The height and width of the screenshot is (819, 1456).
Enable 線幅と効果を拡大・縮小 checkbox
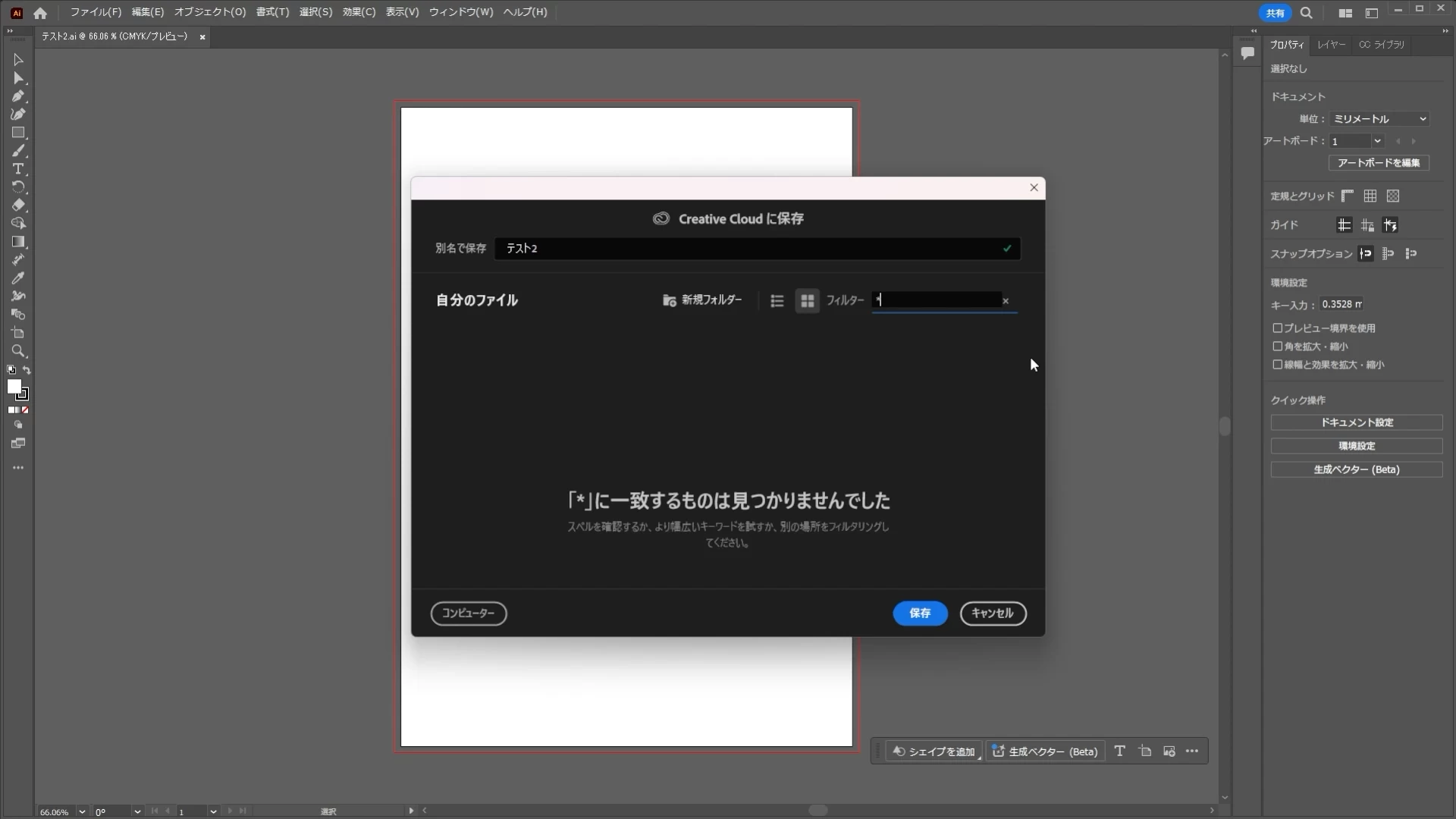pyautogui.click(x=1278, y=365)
